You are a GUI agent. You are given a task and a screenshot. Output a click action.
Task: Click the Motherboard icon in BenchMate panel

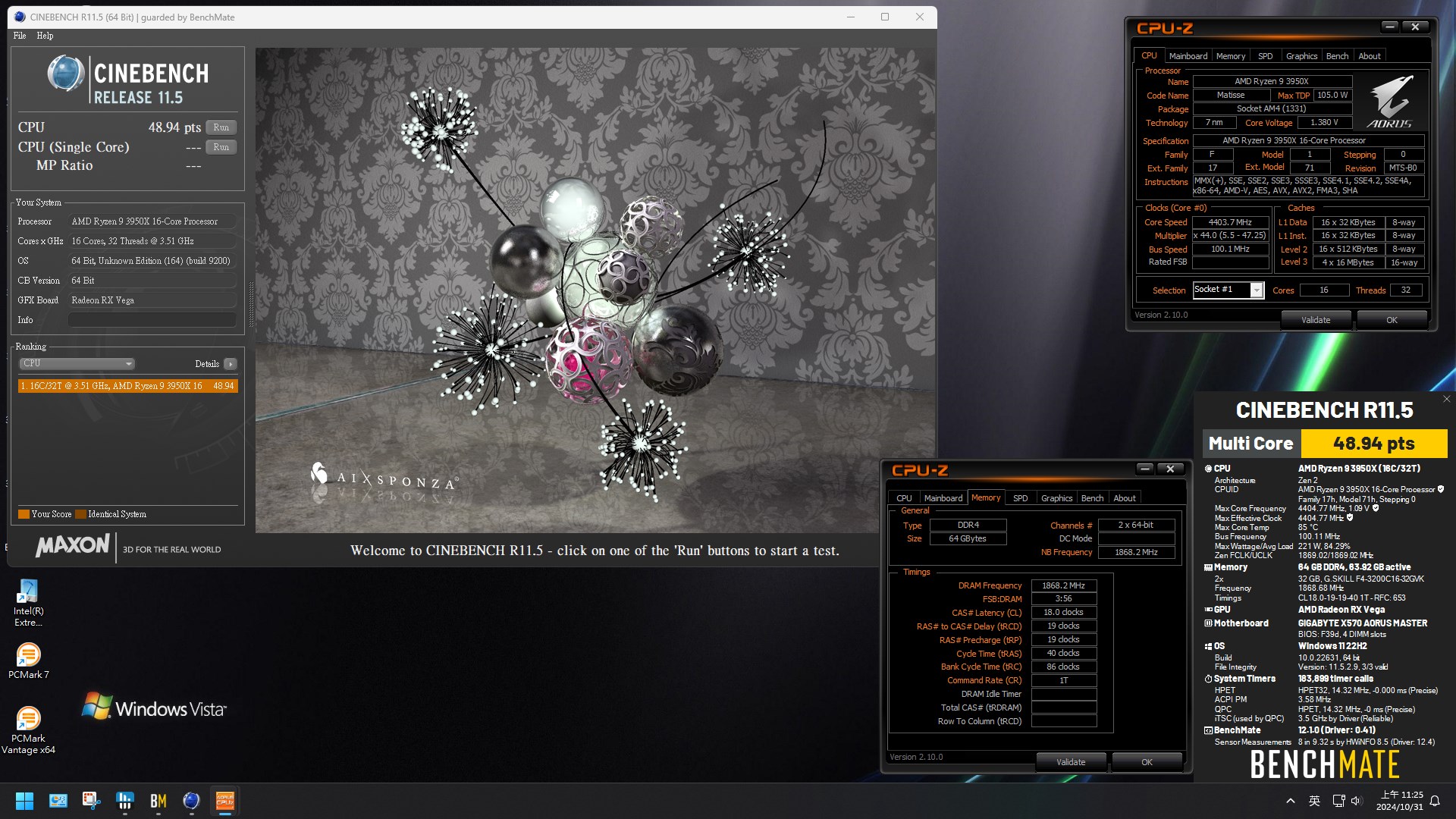[1209, 623]
